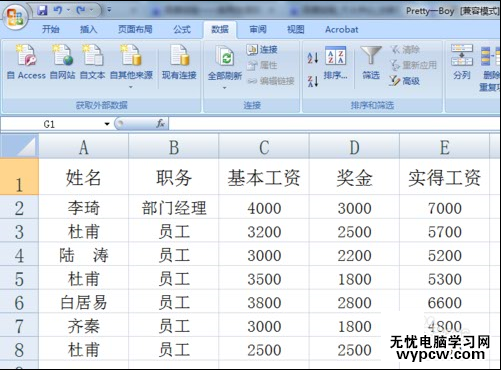
Task: Open 自其他来源 data sources dropdown
Action: click(131, 66)
